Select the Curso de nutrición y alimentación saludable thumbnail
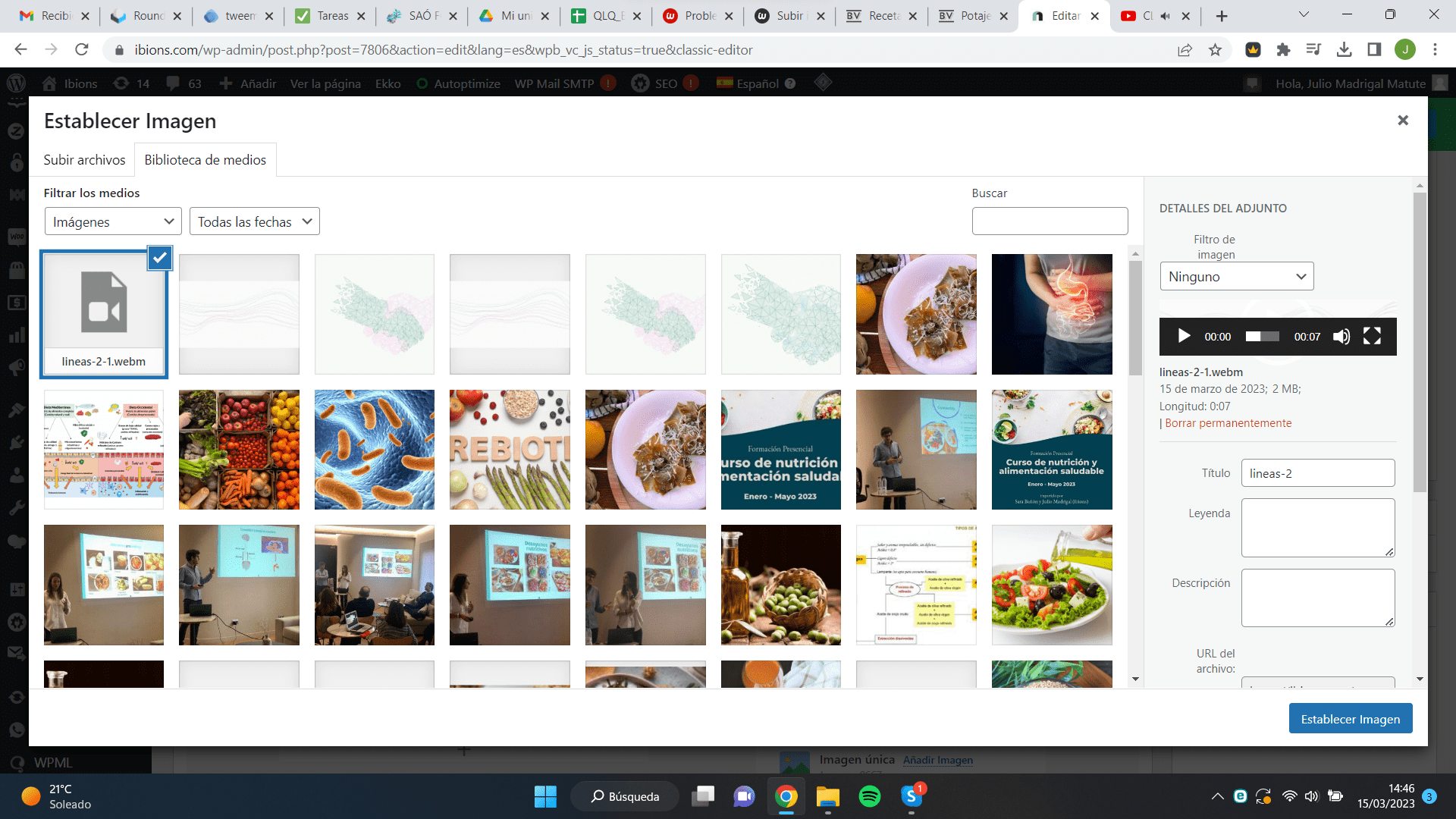This screenshot has width=1456, height=819. tap(1052, 450)
